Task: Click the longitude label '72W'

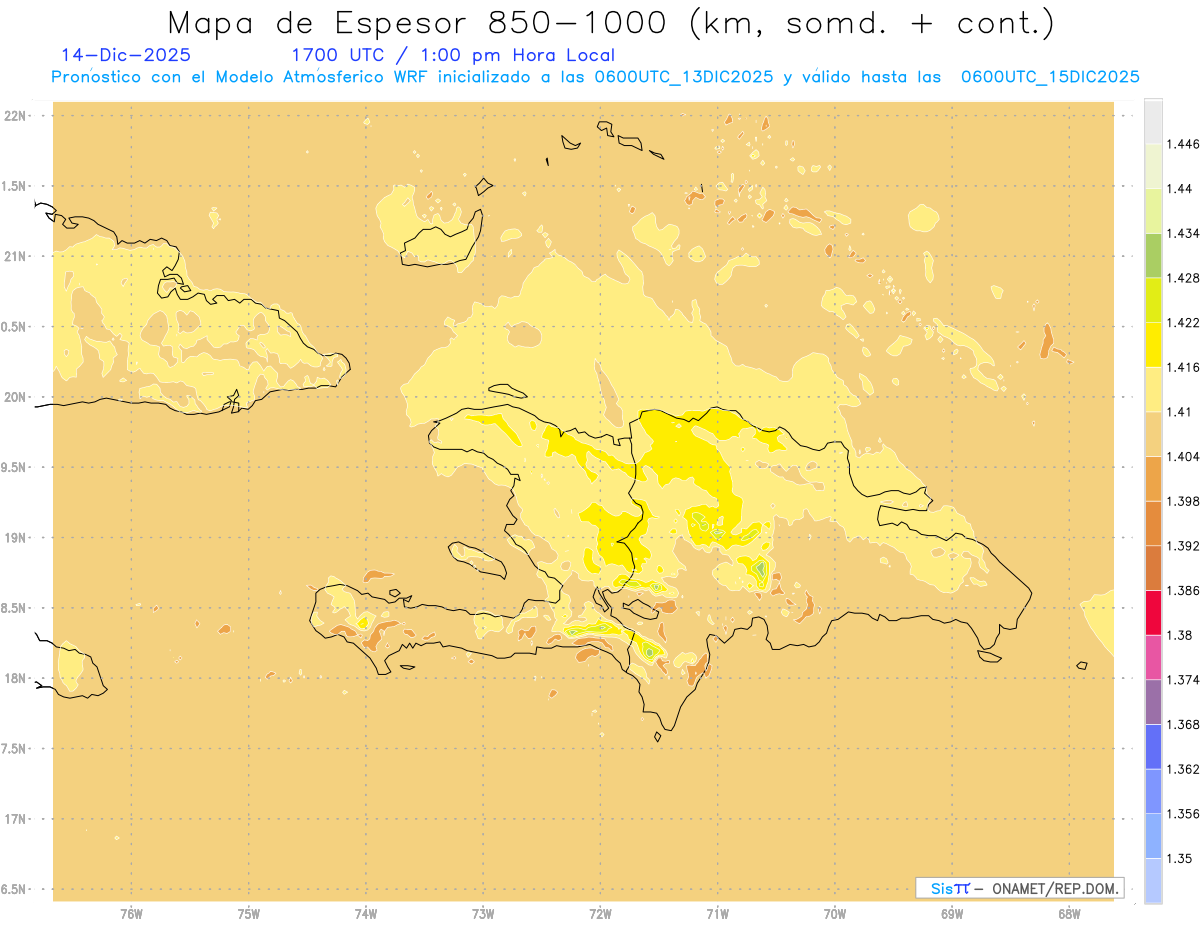Action: click(x=600, y=913)
